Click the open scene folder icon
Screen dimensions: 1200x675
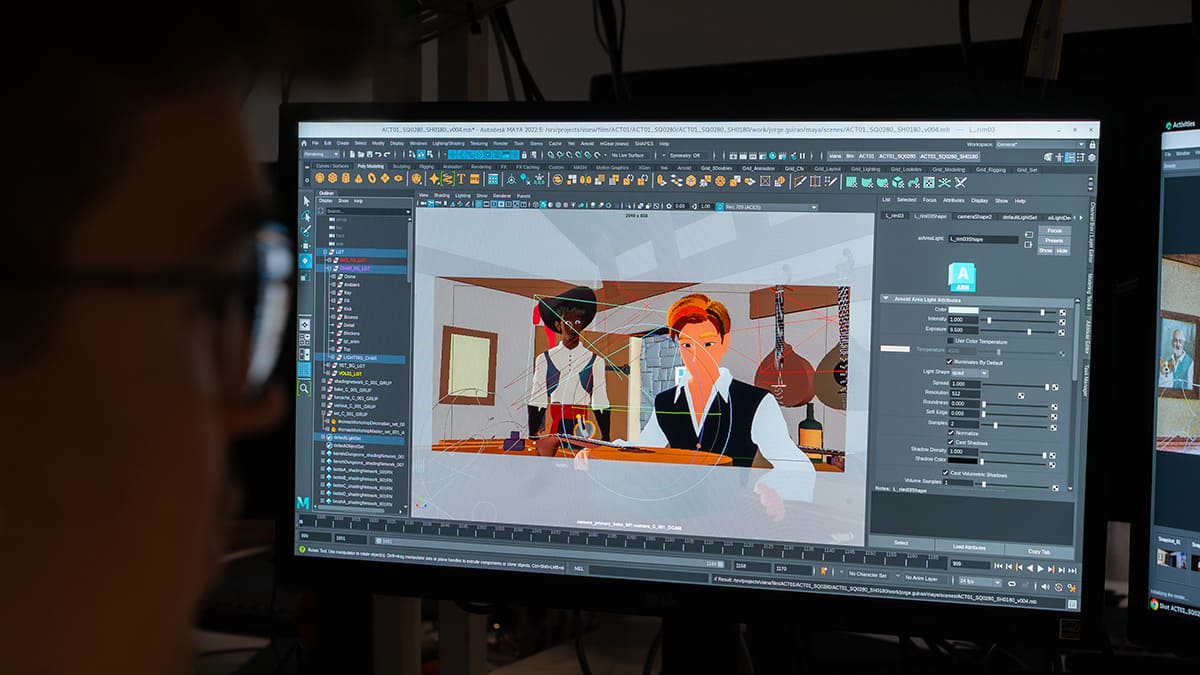click(x=360, y=155)
